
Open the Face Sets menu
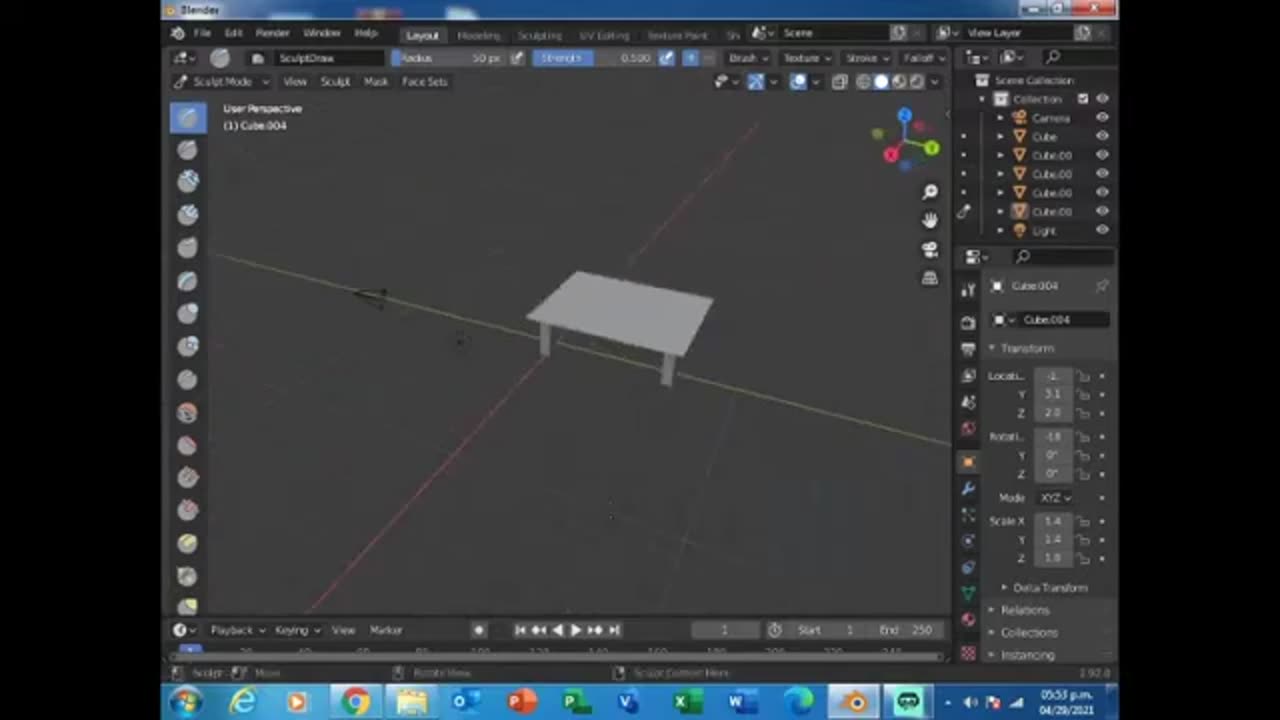(425, 82)
